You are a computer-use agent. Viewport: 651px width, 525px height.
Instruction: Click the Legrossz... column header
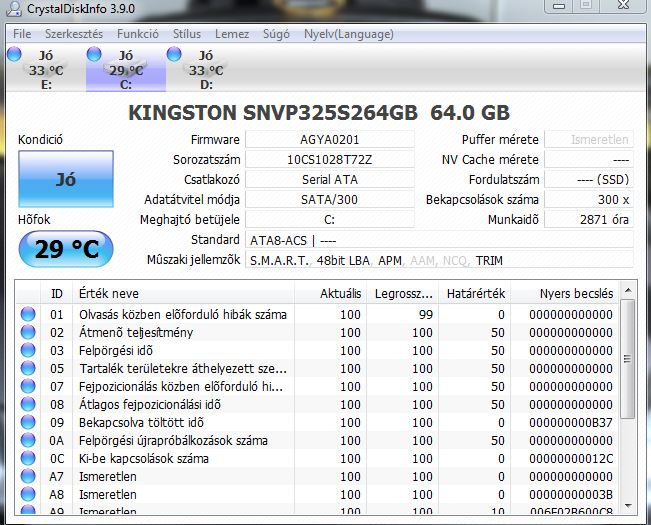(x=402, y=293)
